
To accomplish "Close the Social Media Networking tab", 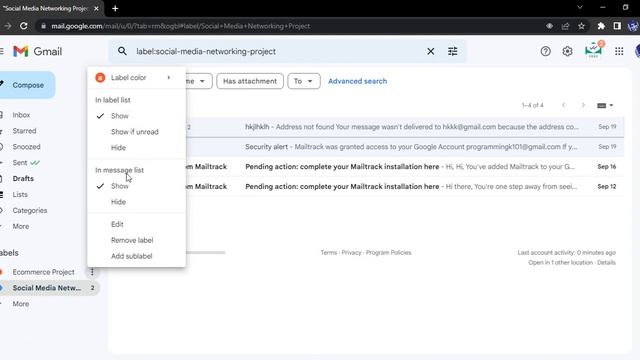I will tap(96, 8).
